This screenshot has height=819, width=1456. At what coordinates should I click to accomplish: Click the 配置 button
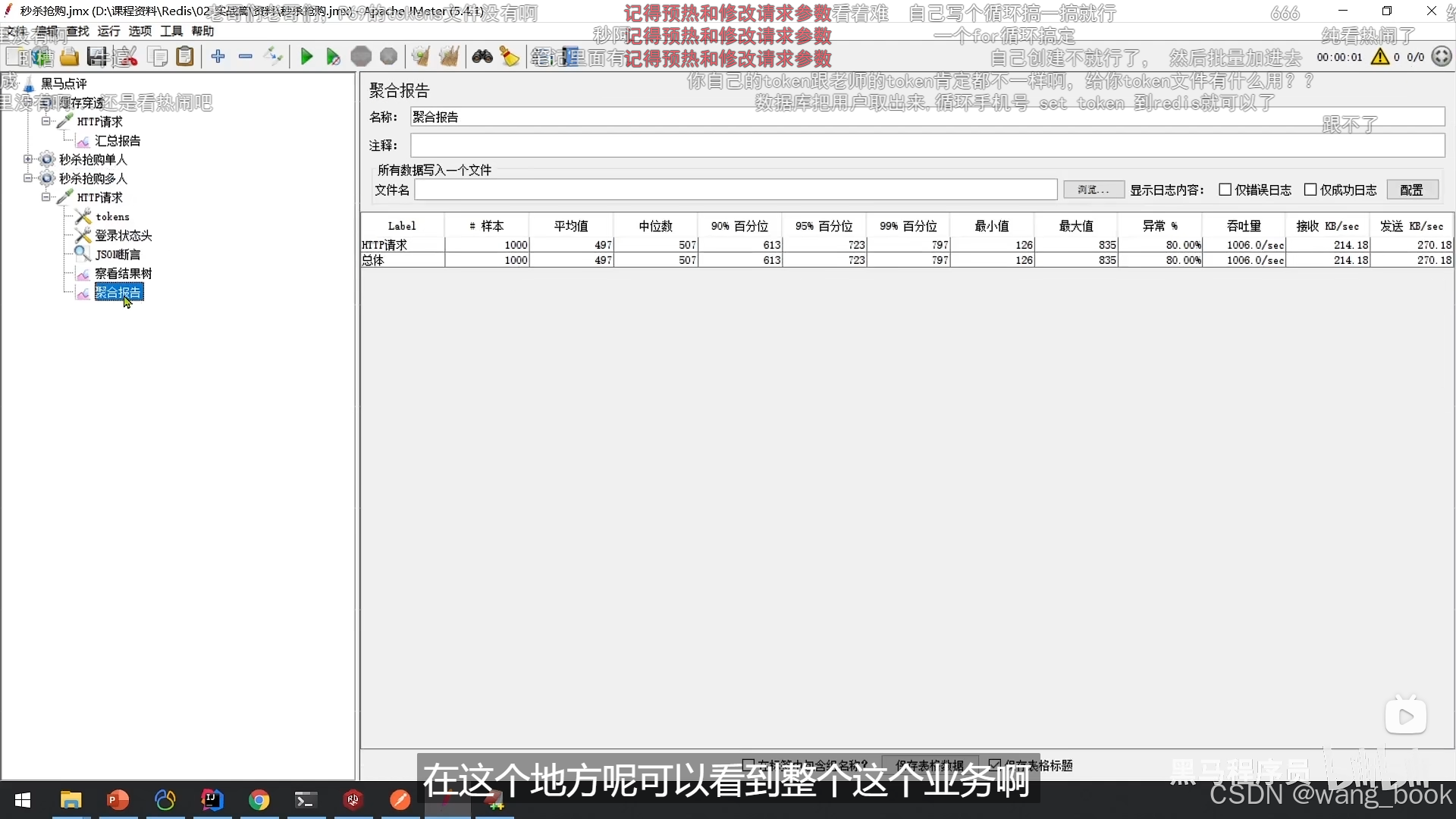[1412, 190]
